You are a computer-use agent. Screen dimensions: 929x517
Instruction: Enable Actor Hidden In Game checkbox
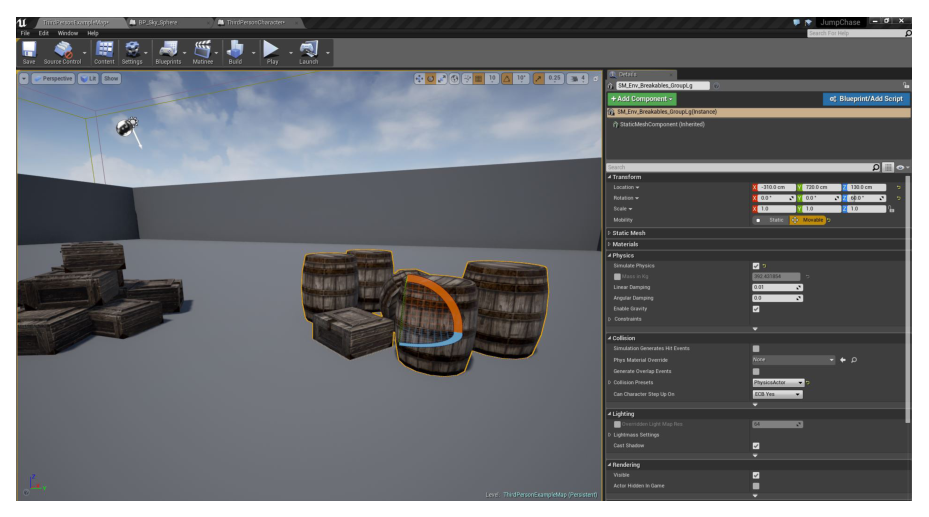pyautogui.click(x=756, y=486)
